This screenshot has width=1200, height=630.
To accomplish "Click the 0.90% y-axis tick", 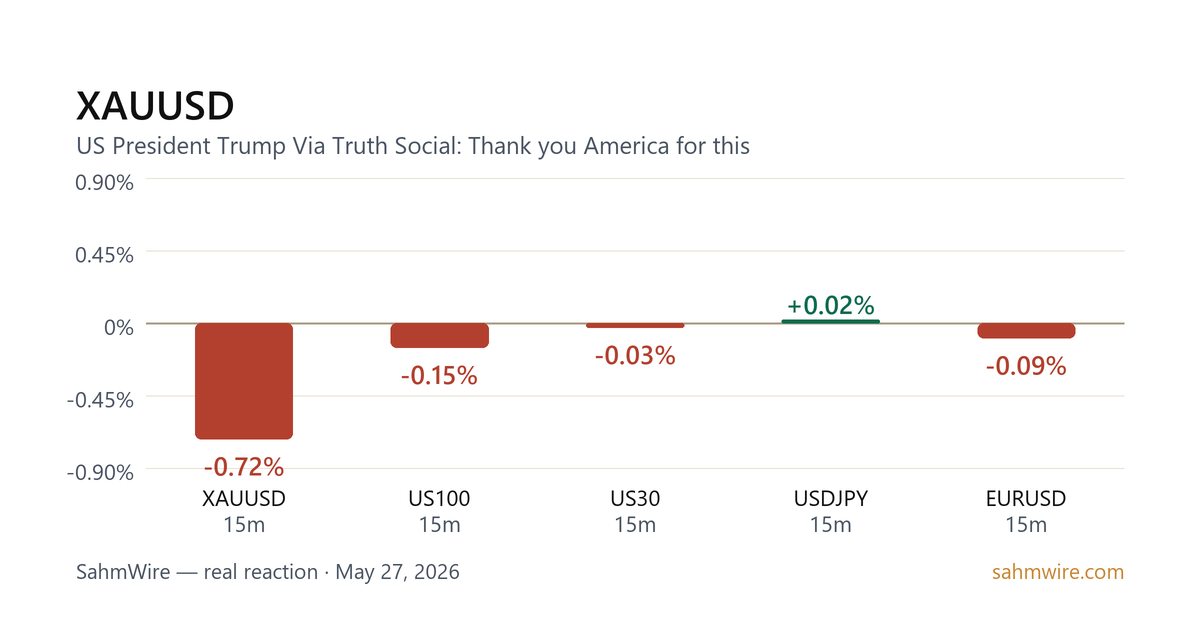I will (x=105, y=182).
